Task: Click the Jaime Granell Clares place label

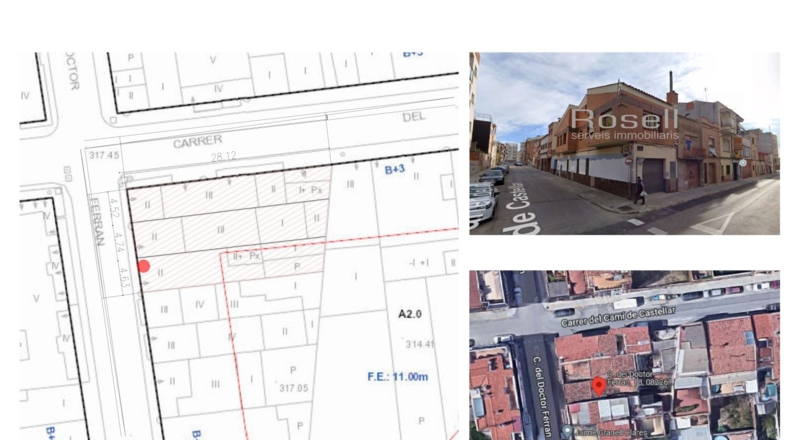Action: 610,432
